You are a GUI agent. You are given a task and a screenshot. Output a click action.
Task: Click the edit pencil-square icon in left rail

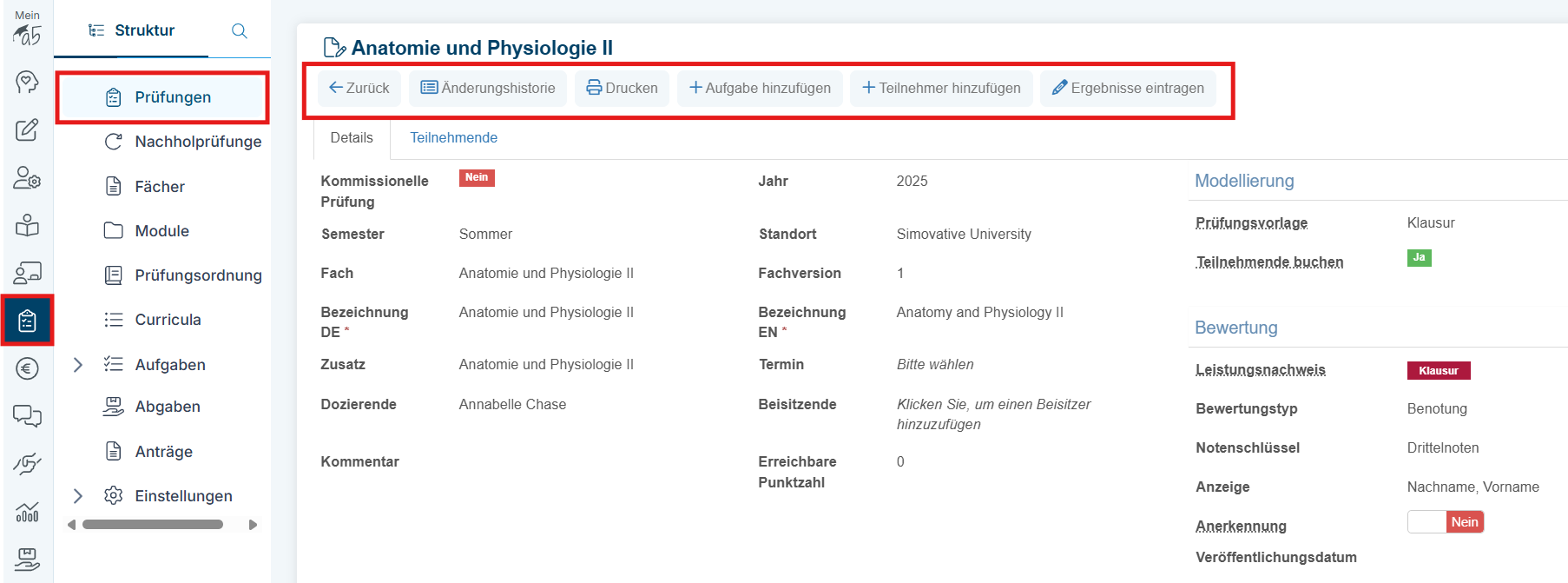point(27,130)
